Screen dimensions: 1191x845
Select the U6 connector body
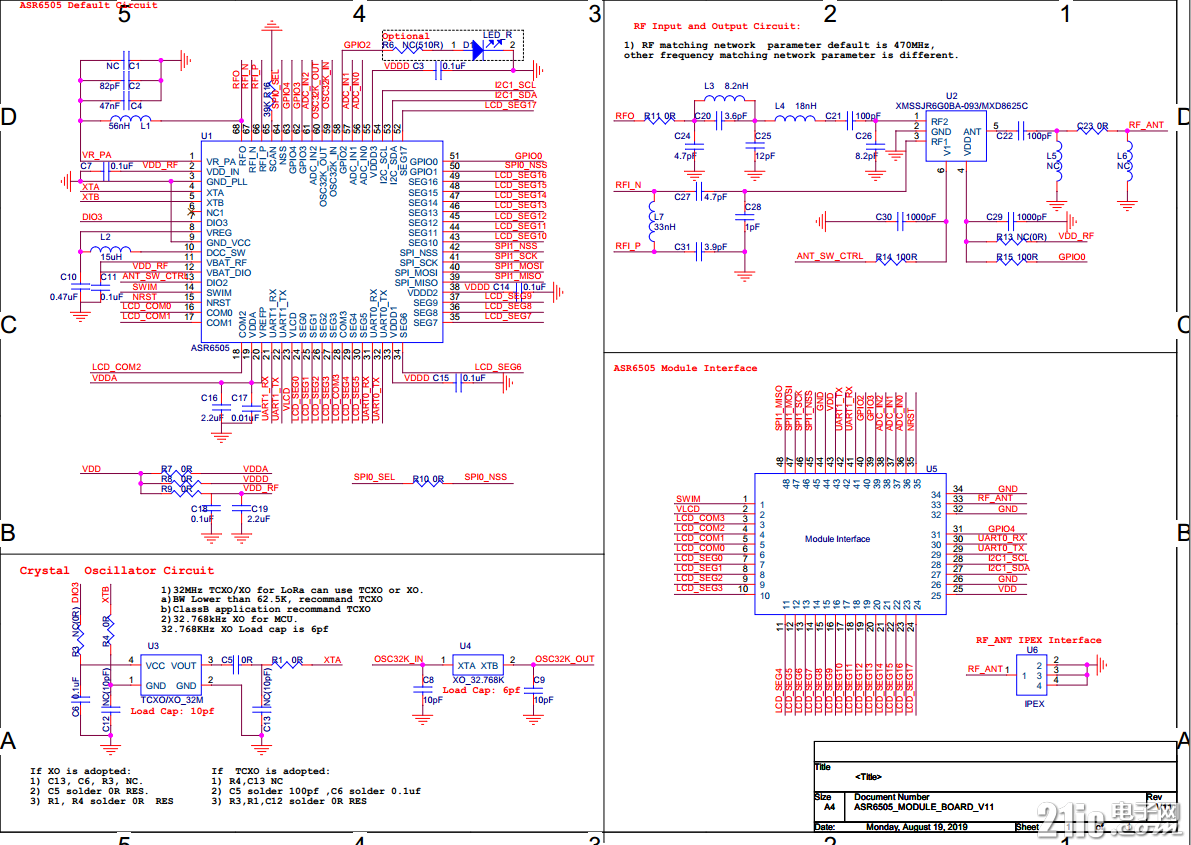(x=1031, y=676)
